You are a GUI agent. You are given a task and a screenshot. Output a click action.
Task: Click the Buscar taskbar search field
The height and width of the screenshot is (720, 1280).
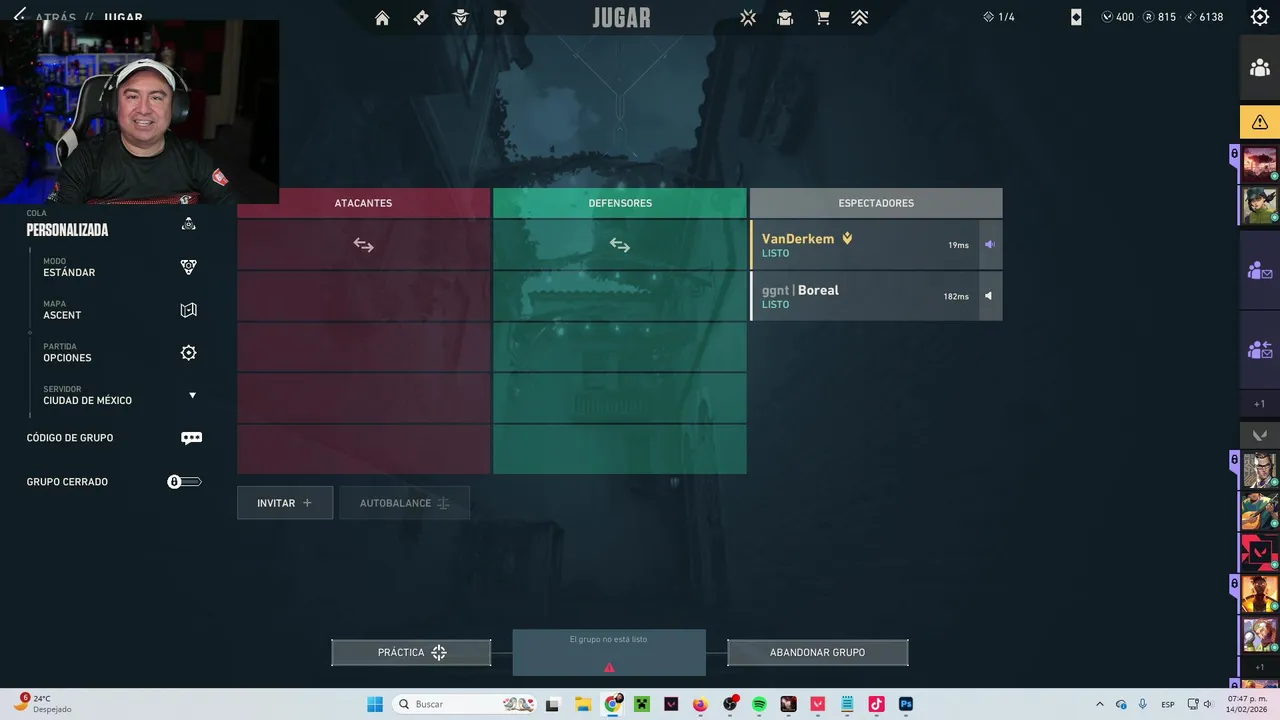coord(465,704)
